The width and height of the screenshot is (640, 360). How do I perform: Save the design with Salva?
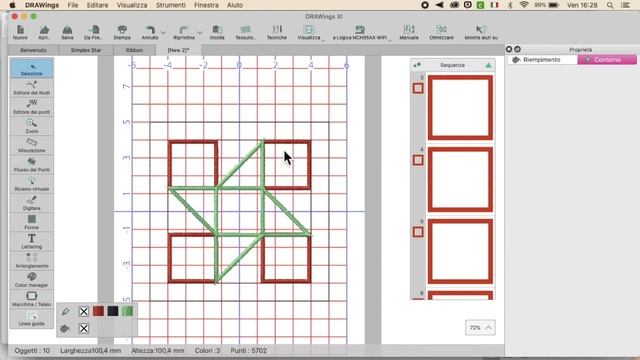tap(67, 32)
